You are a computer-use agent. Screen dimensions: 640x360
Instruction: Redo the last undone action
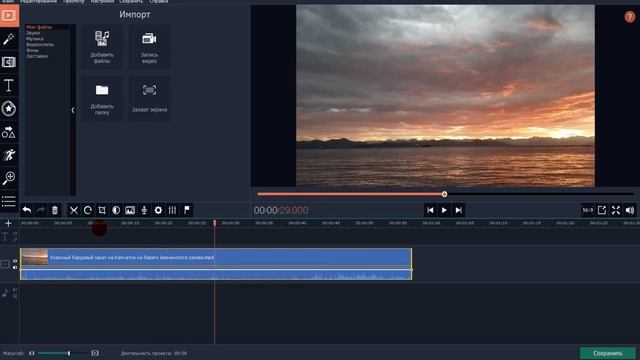click(41, 210)
